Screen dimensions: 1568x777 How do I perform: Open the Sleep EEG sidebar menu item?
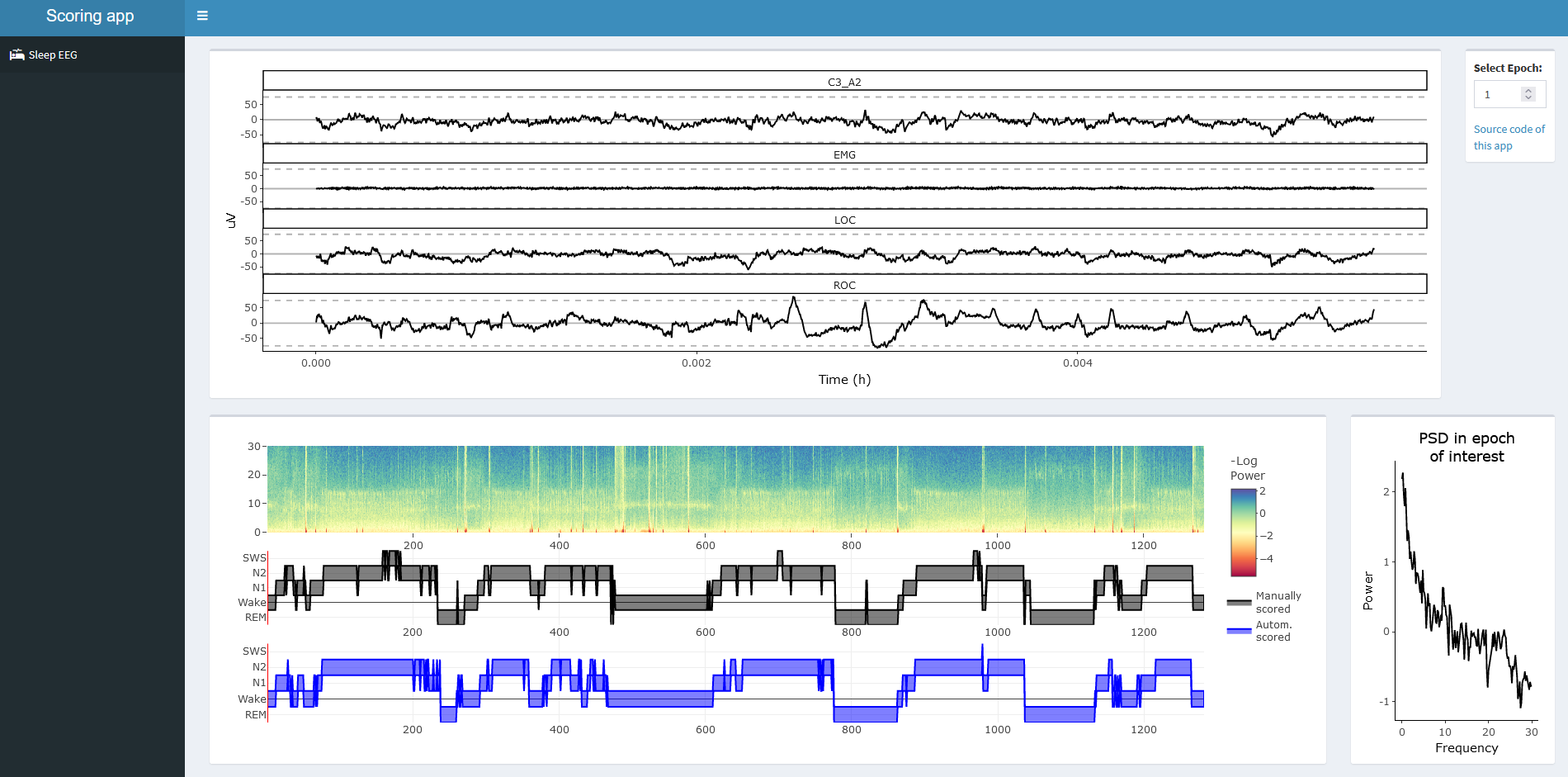click(x=53, y=55)
